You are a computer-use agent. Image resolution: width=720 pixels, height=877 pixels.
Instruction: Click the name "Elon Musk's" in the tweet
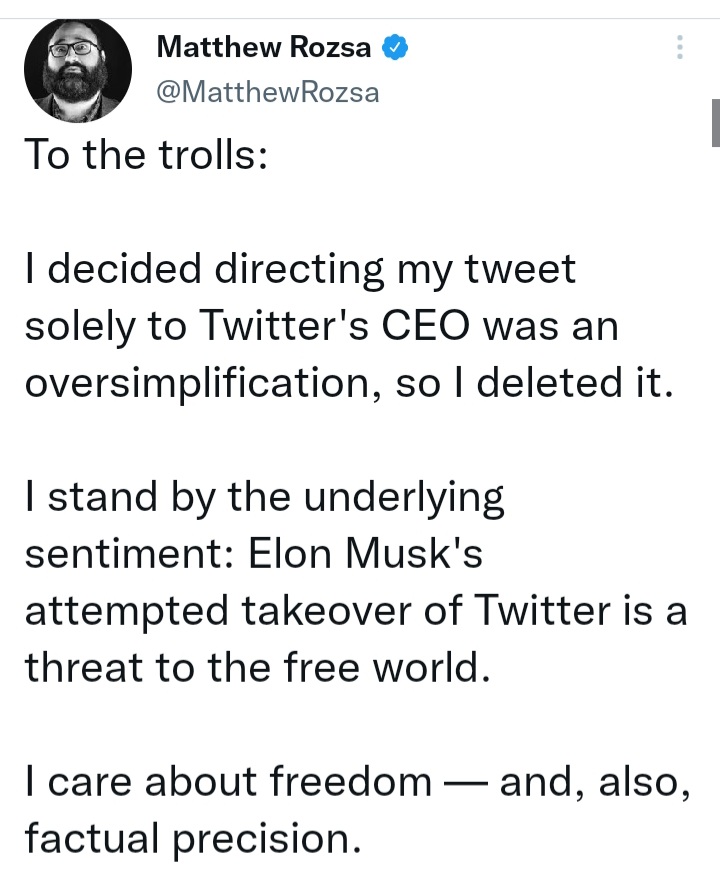point(365,553)
